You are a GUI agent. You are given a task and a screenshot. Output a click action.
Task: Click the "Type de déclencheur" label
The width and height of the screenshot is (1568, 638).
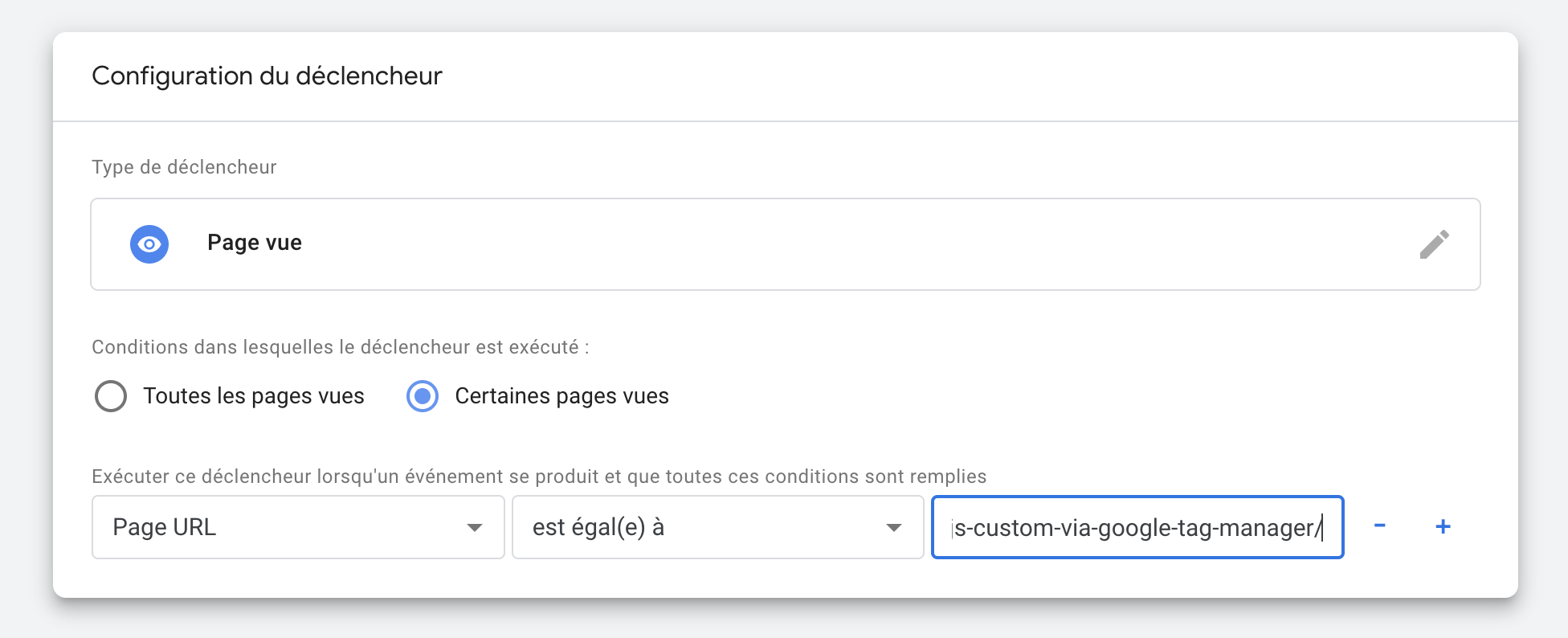click(x=184, y=167)
